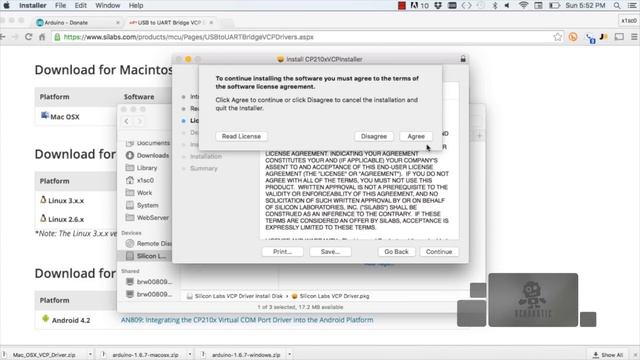
Task: Click the browser home icon
Action: click(x=42, y=37)
